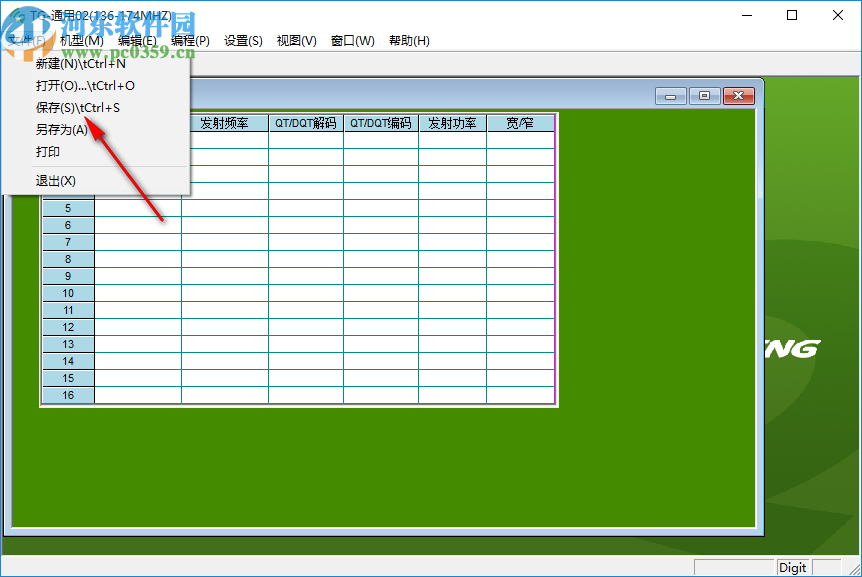Select 打印 menu entry

(96, 152)
